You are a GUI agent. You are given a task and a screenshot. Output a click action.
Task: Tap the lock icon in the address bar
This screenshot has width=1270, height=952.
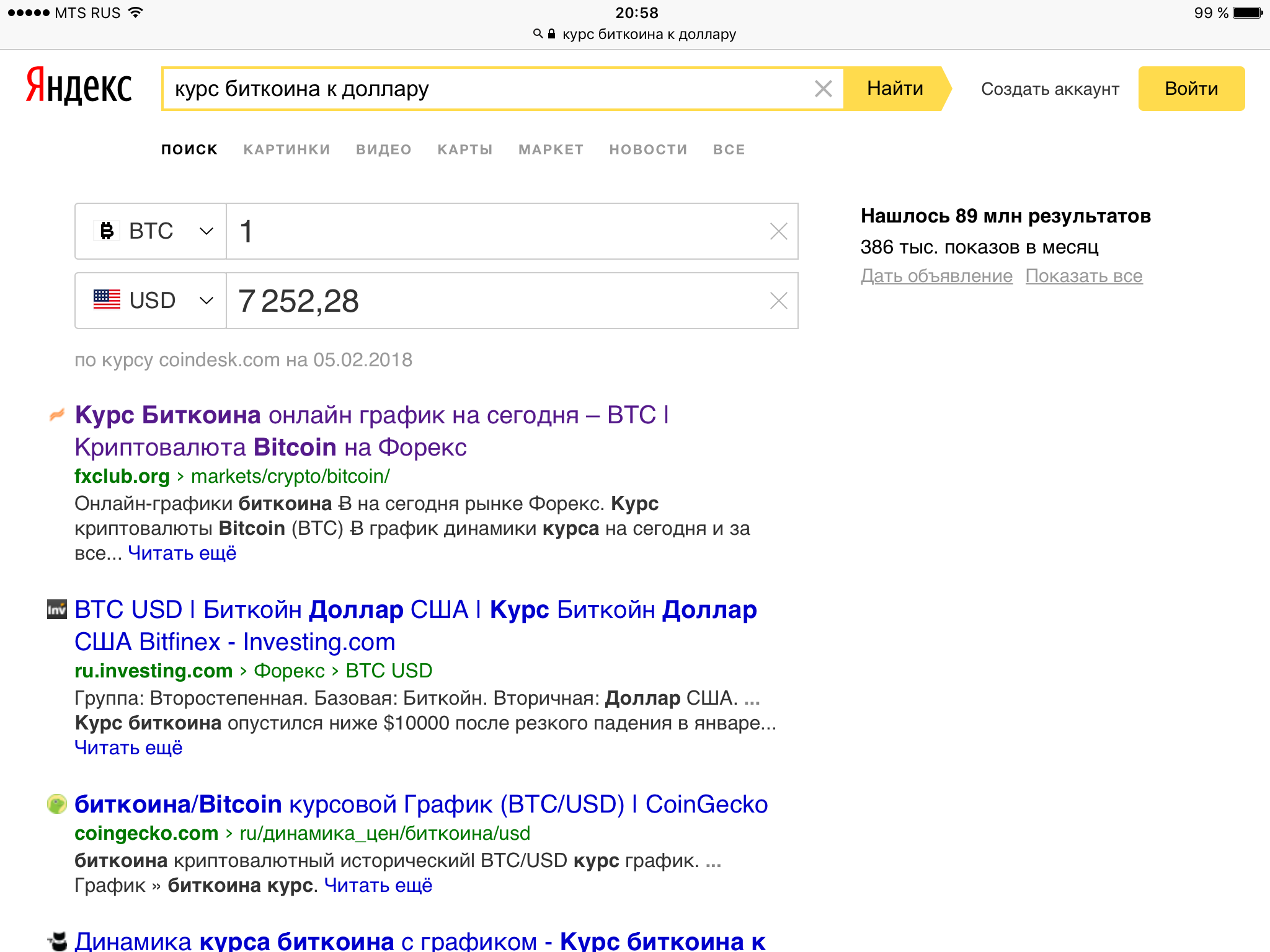coord(551,33)
